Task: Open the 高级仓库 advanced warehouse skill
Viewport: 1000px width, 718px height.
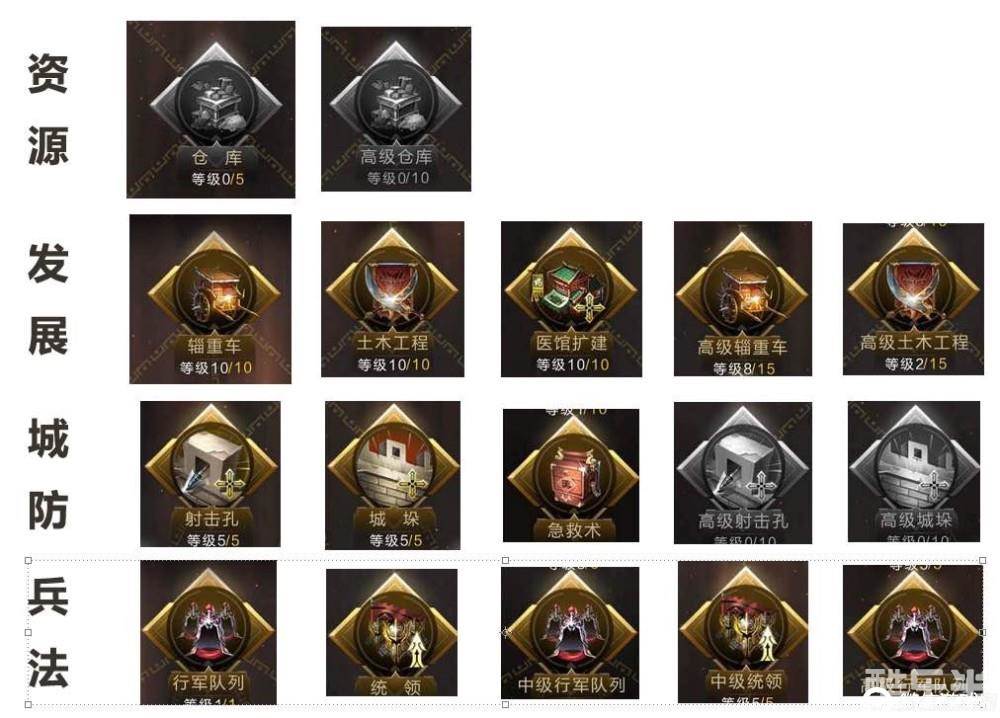Action: 396,109
